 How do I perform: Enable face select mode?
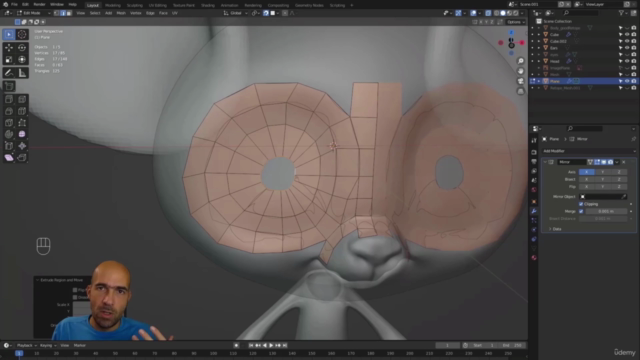pyautogui.click(x=69, y=13)
